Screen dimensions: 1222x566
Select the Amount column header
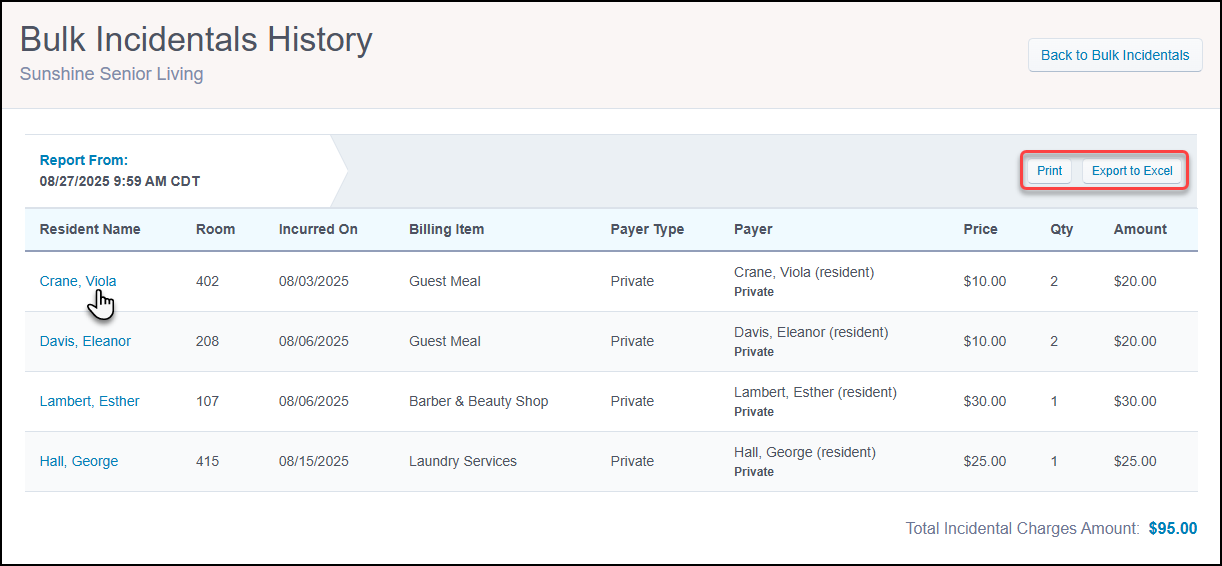[x=1140, y=229]
